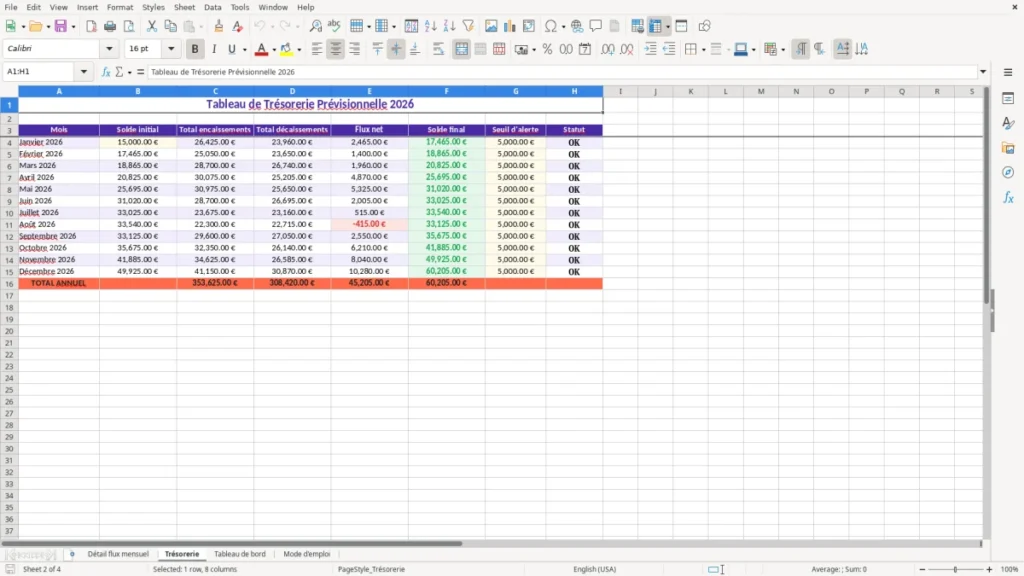Open the Special Character dropdown arrow
The height and width of the screenshot is (576, 1024).
point(563,27)
